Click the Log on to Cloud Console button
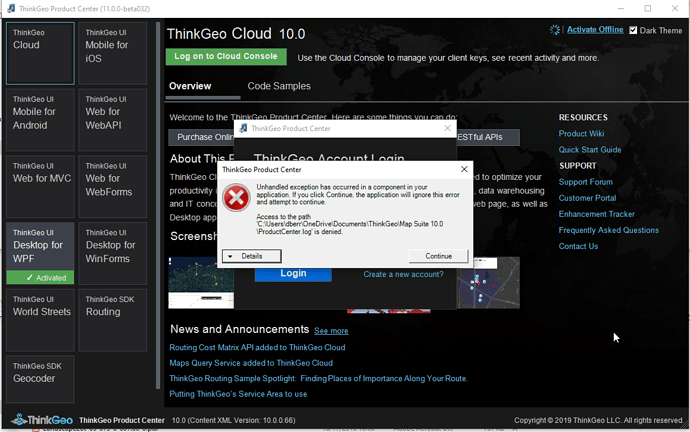The image size is (690, 432). pos(226,56)
